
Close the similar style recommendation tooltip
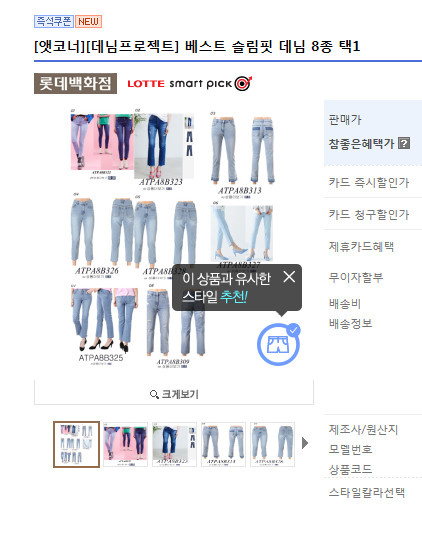pos(289,277)
